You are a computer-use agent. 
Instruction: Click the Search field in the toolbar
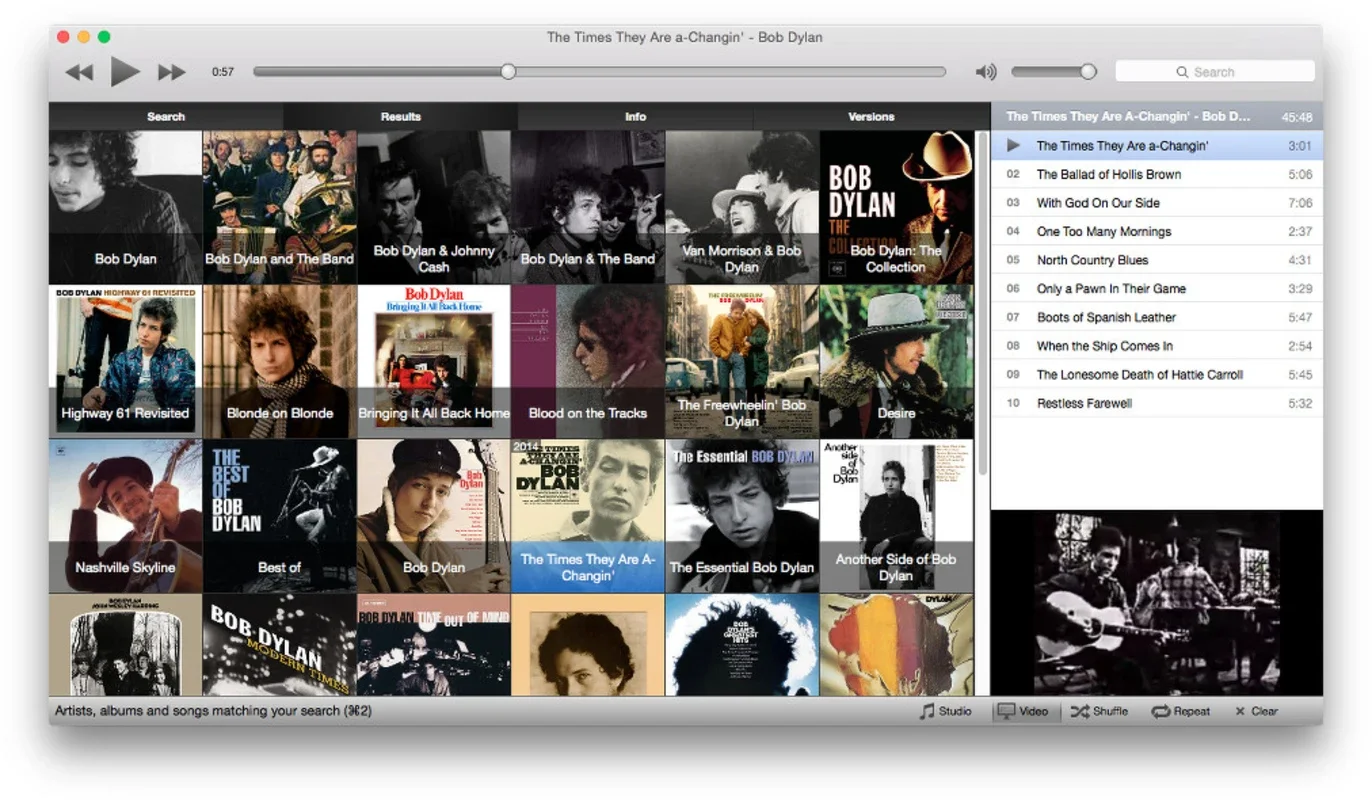pyautogui.click(x=1214, y=72)
